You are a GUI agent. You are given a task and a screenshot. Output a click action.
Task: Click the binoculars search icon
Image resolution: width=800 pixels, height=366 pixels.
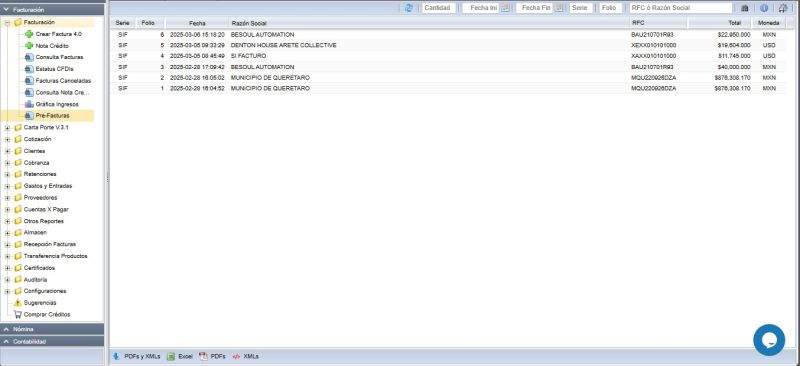744,8
